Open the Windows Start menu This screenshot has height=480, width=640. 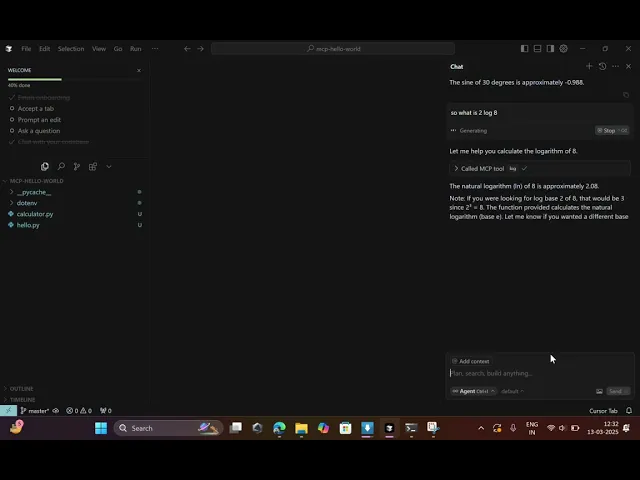point(101,428)
